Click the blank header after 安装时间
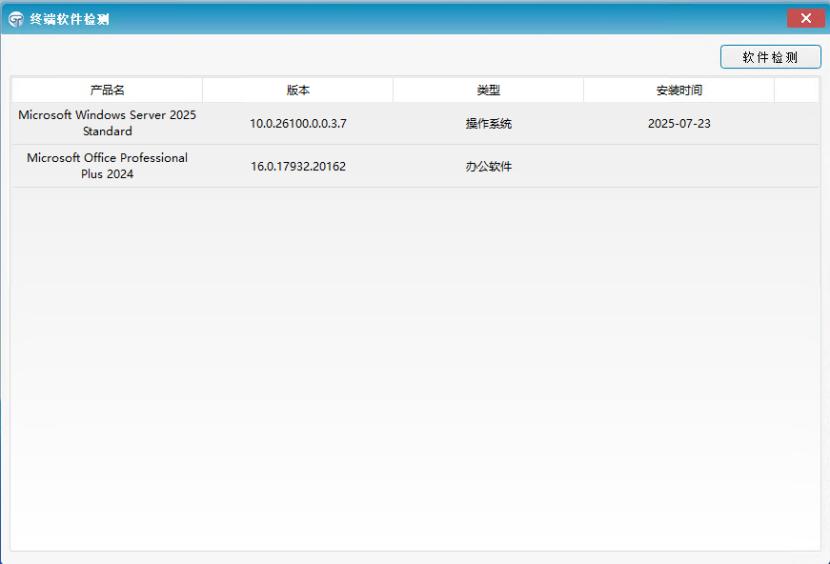830x564 pixels. tap(796, 90)
